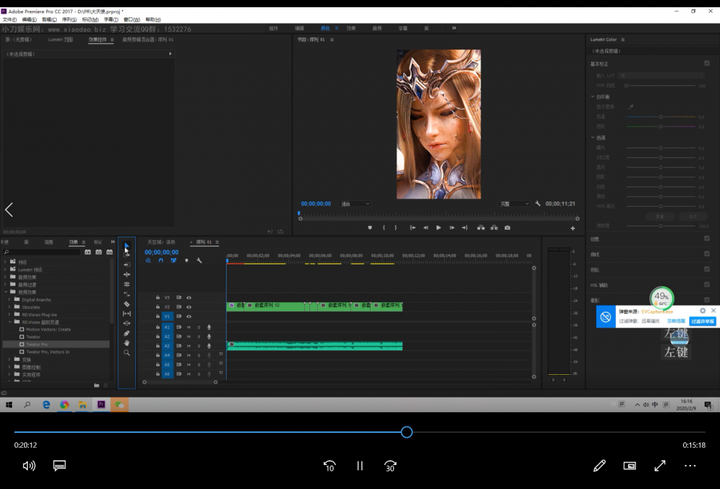720x489 pixels.
Task: Click Extract button in program monitor
Action: tap(494, 228)
